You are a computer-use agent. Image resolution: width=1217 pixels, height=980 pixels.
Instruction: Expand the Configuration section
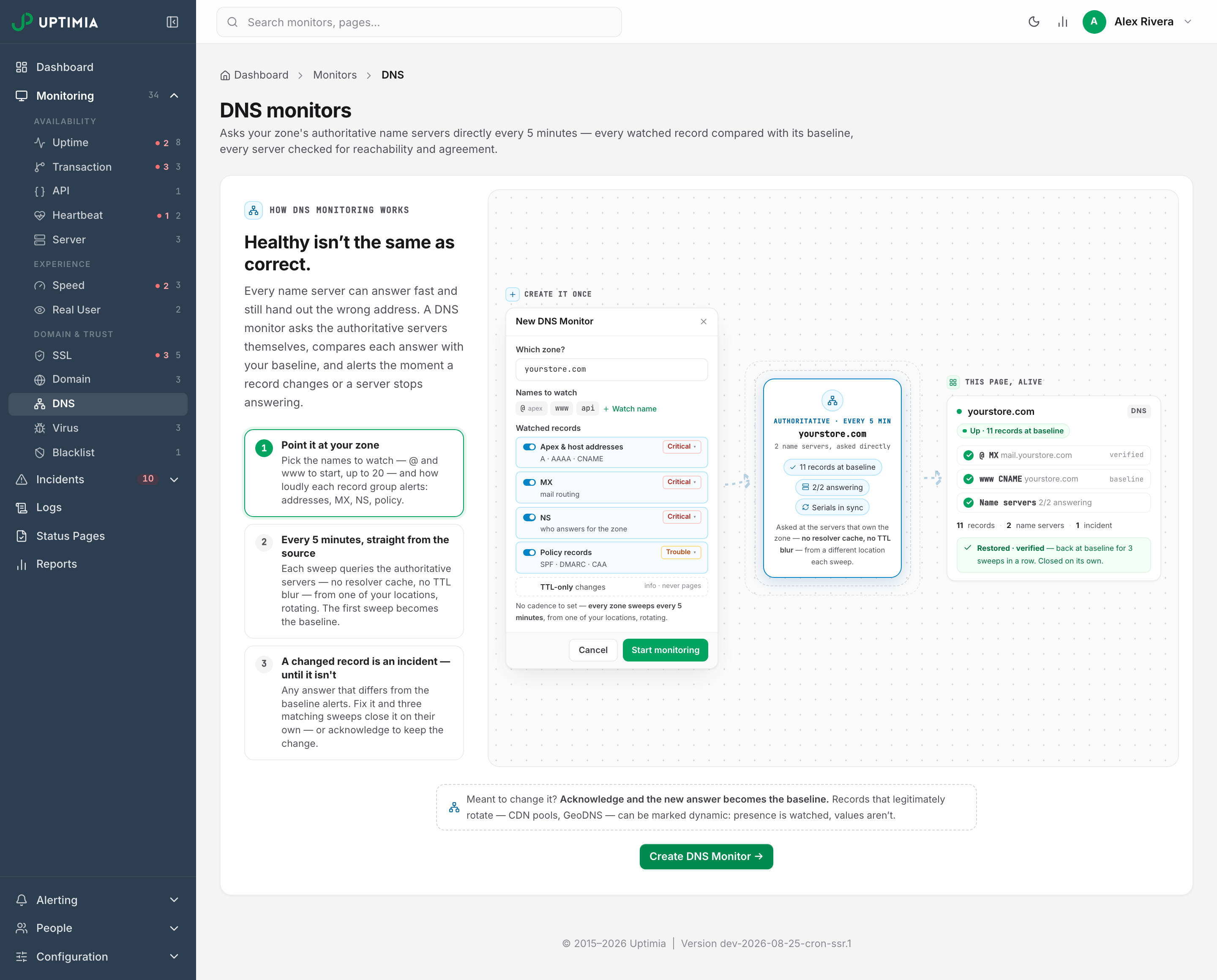175,956
